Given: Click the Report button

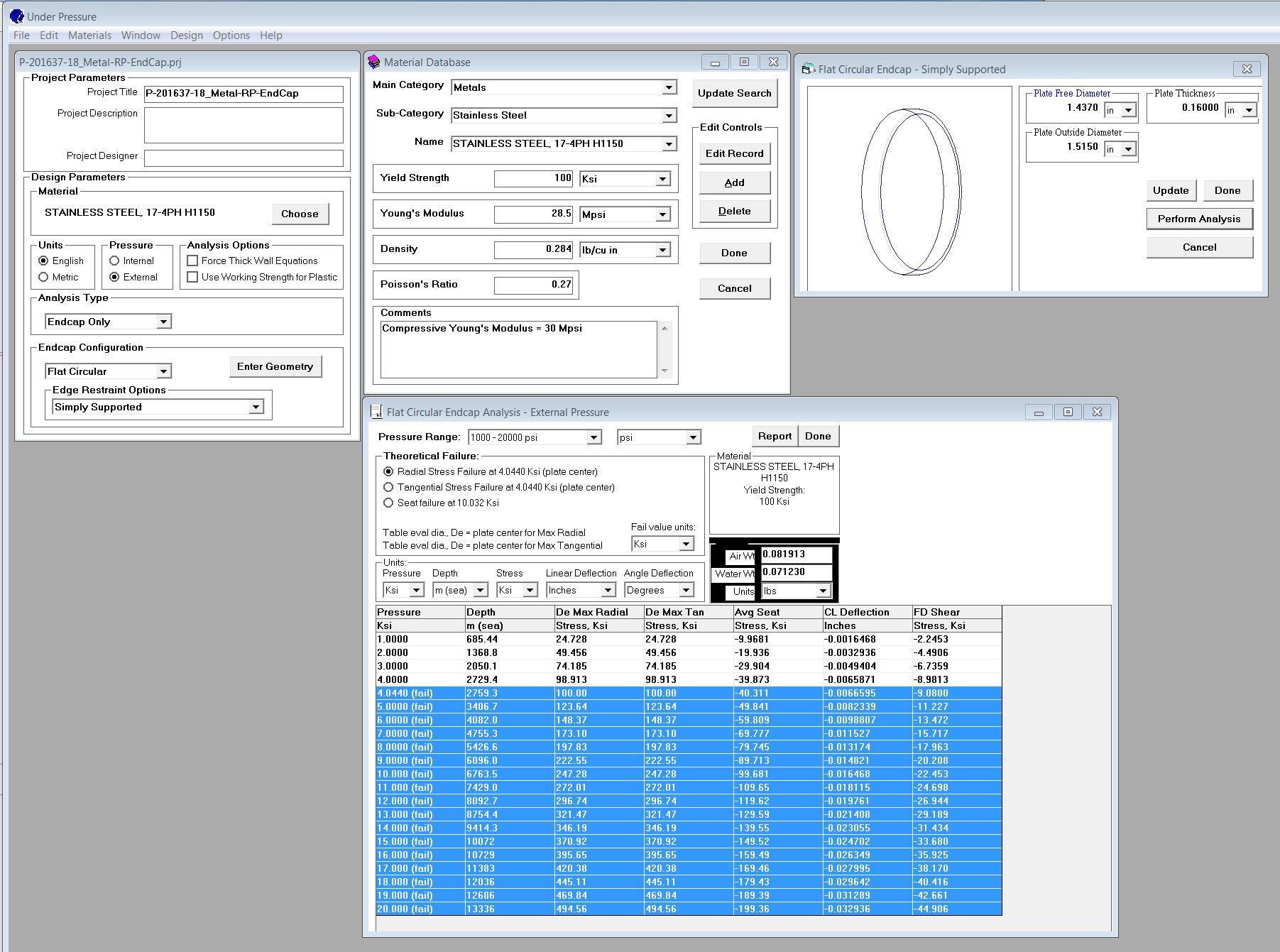Looking at the screenshot, I should pos(775,436).
